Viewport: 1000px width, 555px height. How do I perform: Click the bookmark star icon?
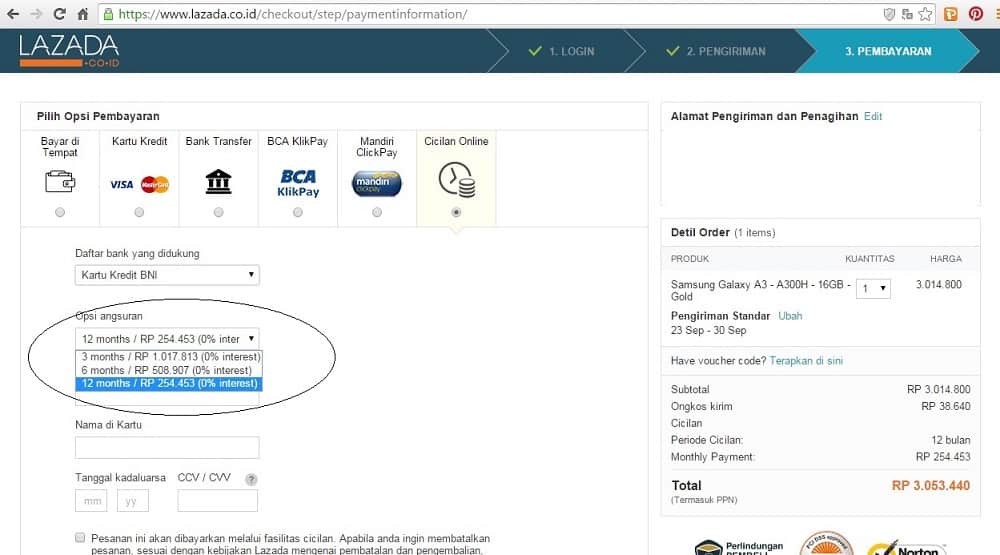click(925, 14)
